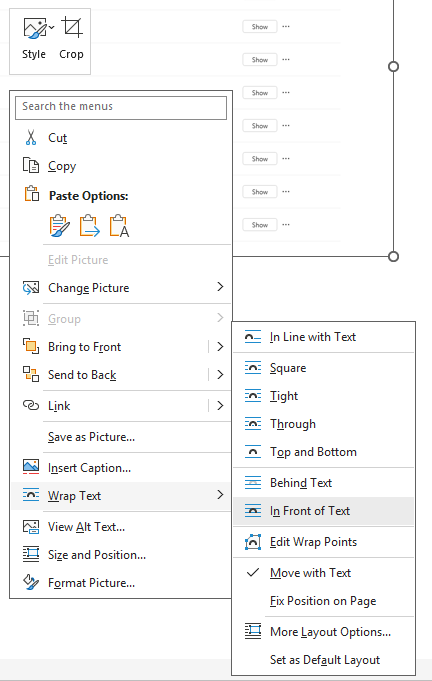432x681 pixels.
Task: Click the third Show button
Action: [260, 93]
